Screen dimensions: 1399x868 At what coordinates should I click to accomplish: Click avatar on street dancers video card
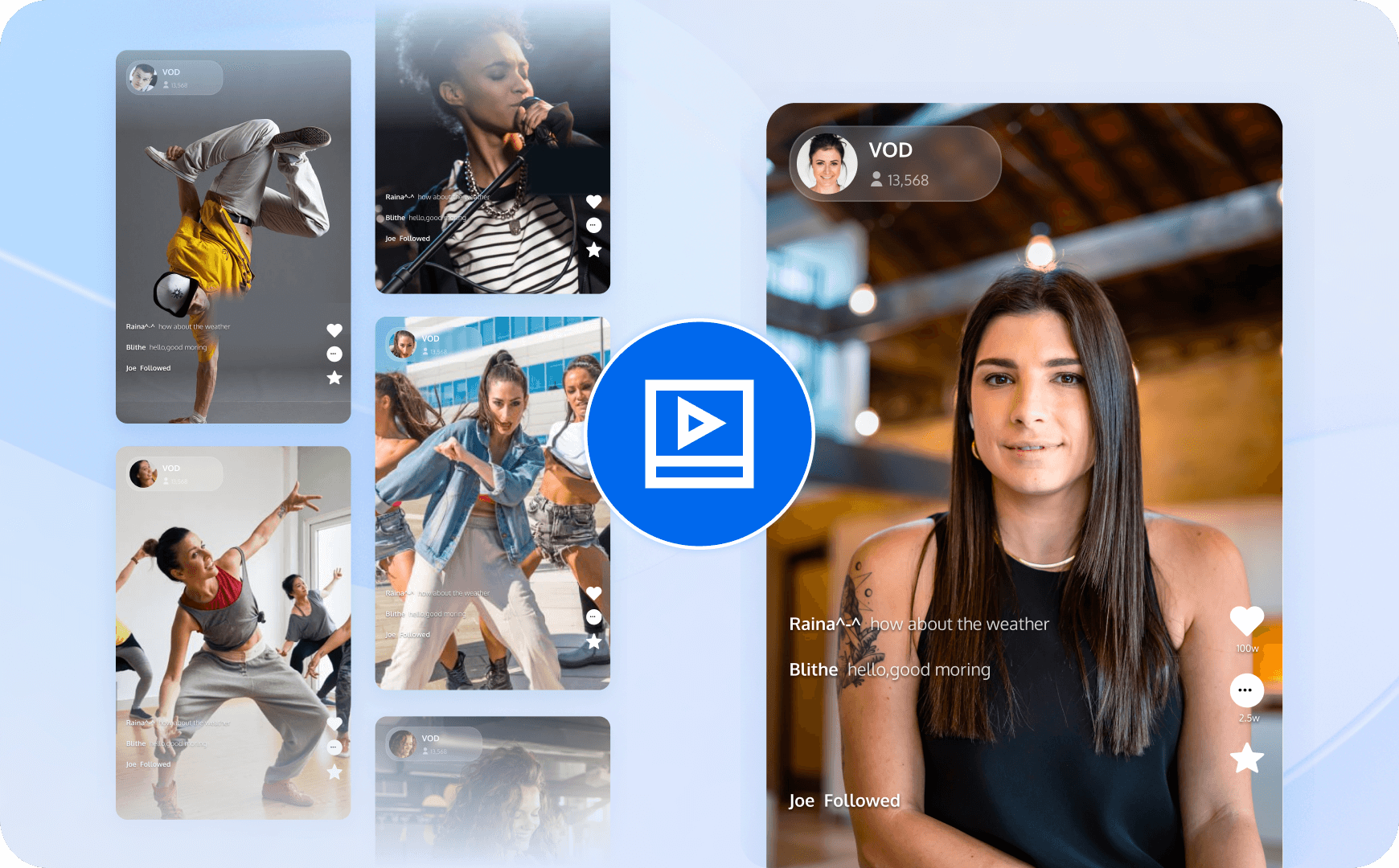click(x=403, y=344)
